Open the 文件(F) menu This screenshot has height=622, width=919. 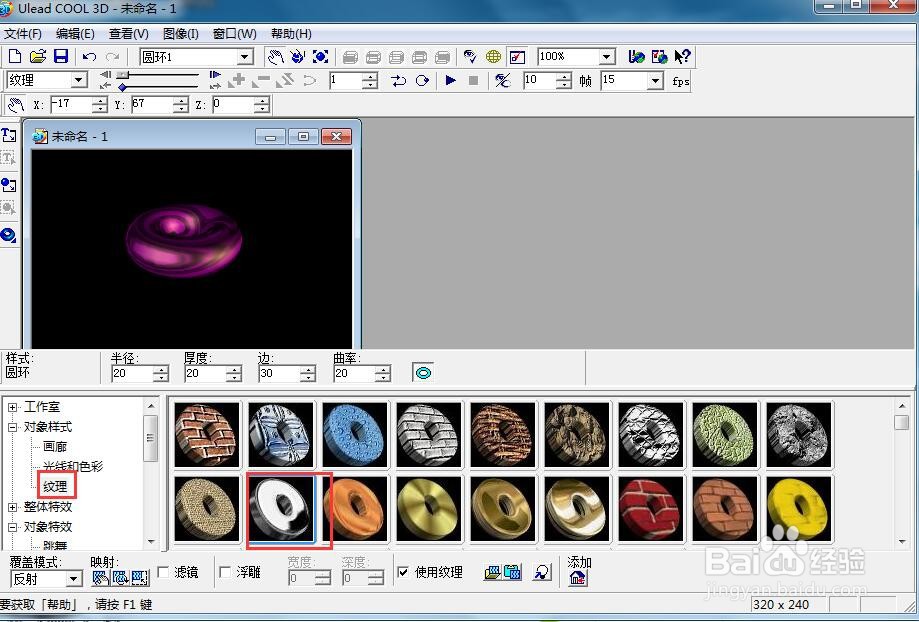pyautogui.click(x=23, y=33)
